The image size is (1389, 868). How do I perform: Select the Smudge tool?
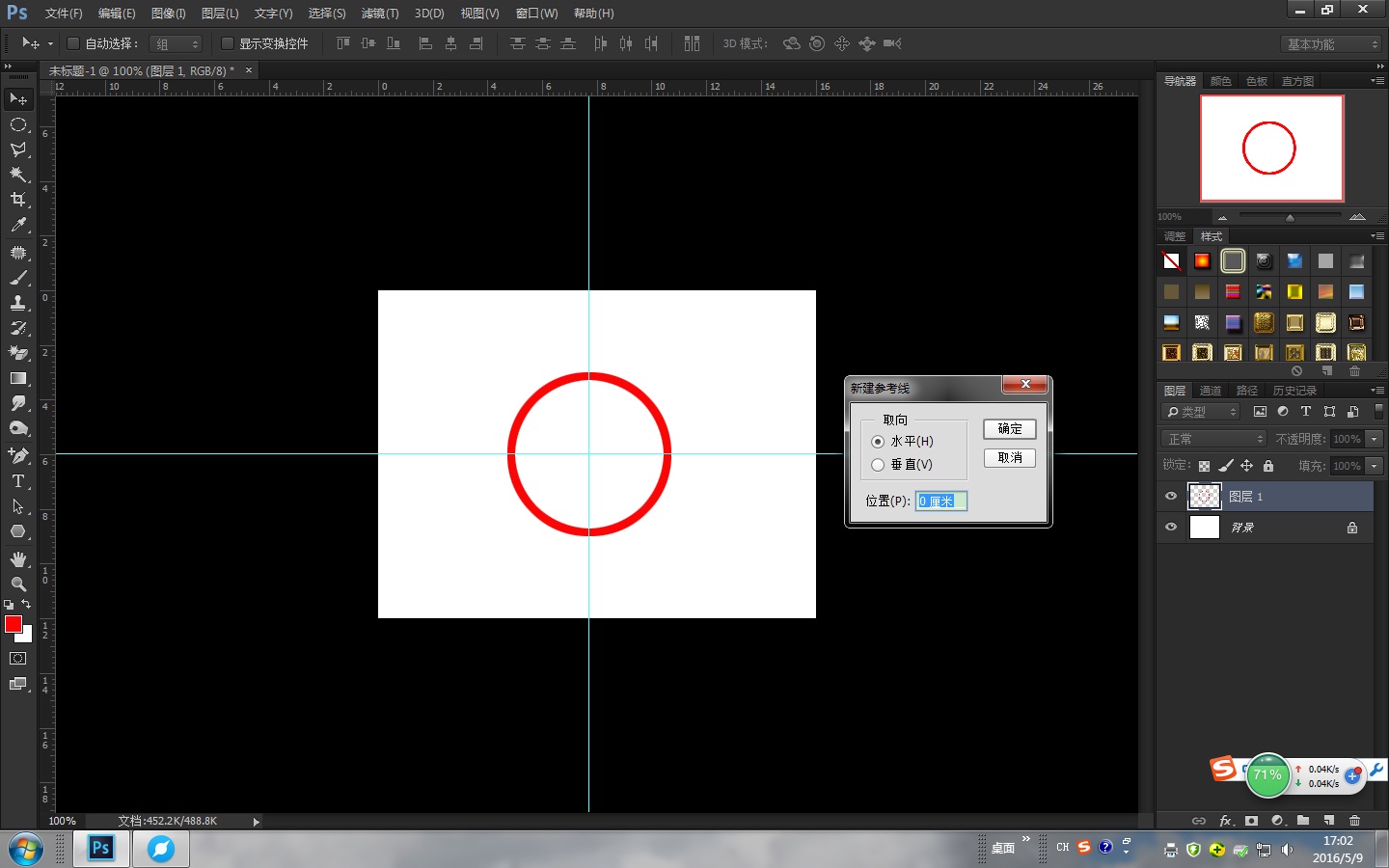[x=18, y=403]
